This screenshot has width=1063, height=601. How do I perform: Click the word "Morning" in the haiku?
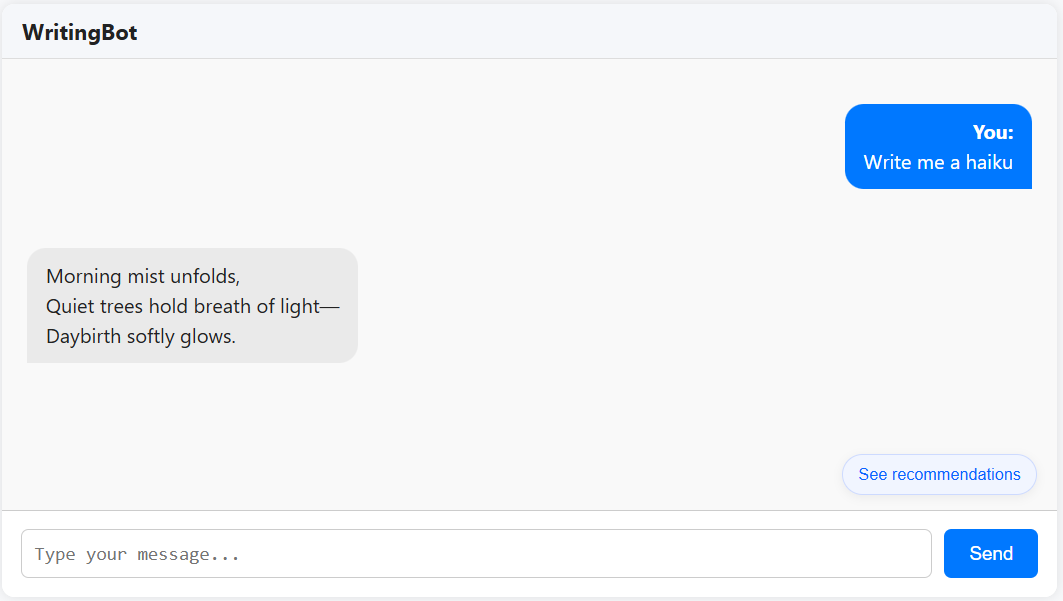84,276
